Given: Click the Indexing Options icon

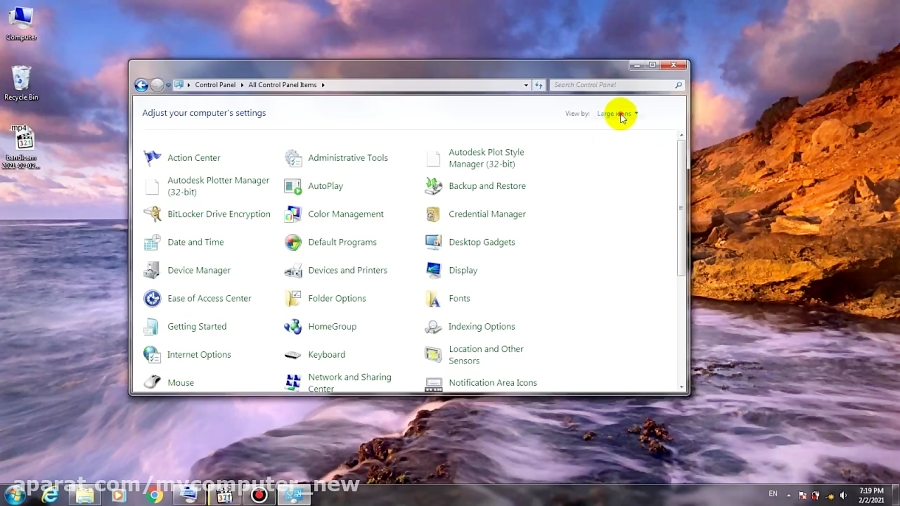Looking at the screenshot, I should click(x=433, y=326).
